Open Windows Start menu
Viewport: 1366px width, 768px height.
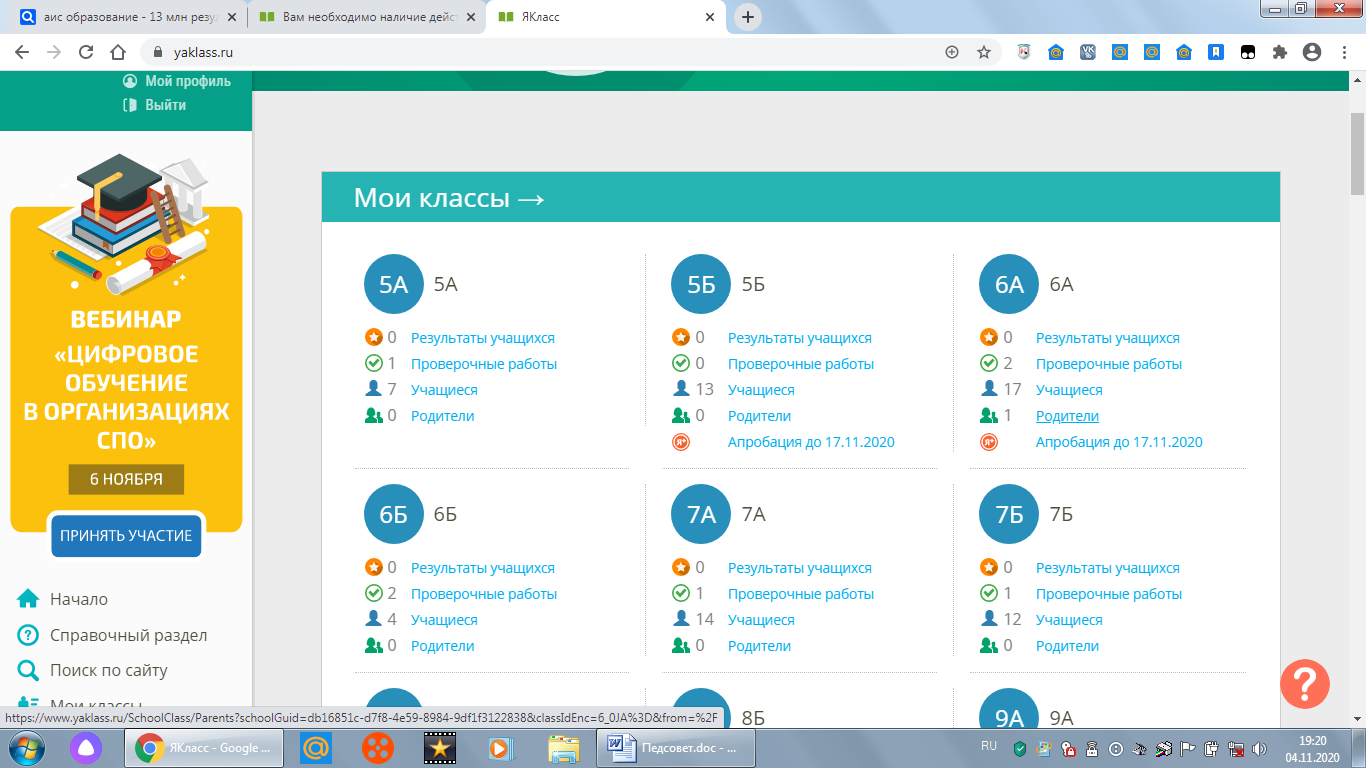[26, 747]
